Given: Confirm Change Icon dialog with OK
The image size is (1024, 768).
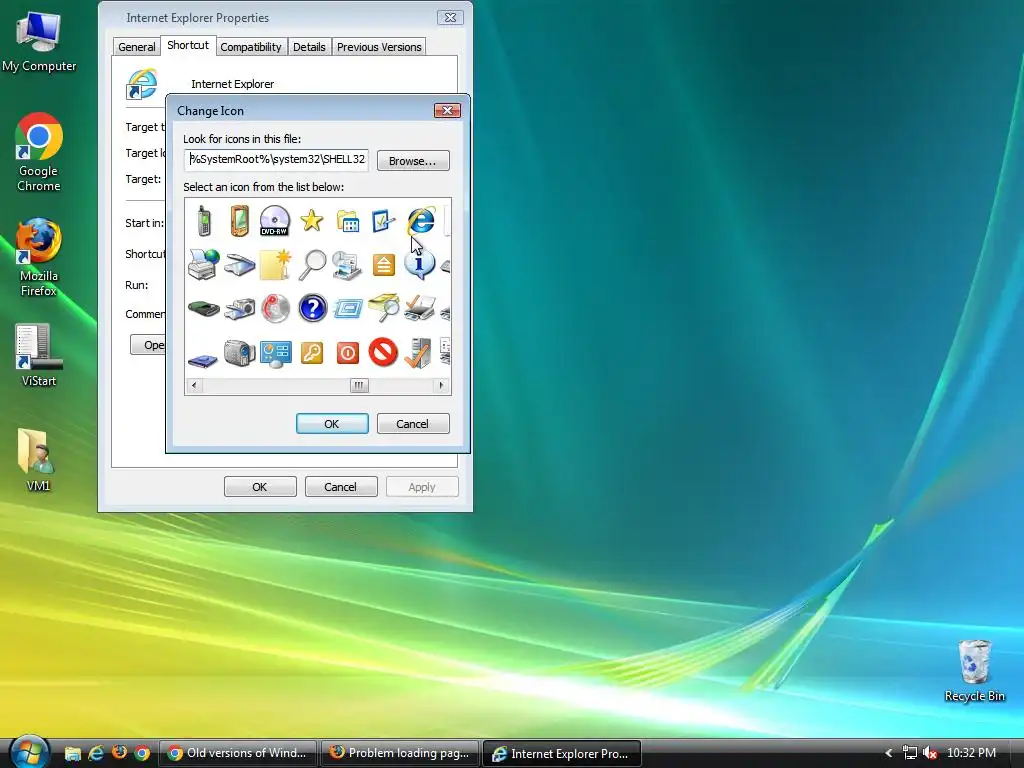Looking at the screenshot, I should pyautogui.click(x=332, y=424).
